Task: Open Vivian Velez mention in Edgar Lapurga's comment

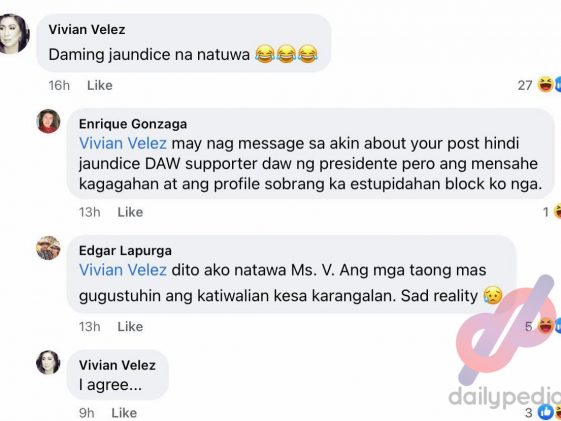Action: click(x=123, y=270)
